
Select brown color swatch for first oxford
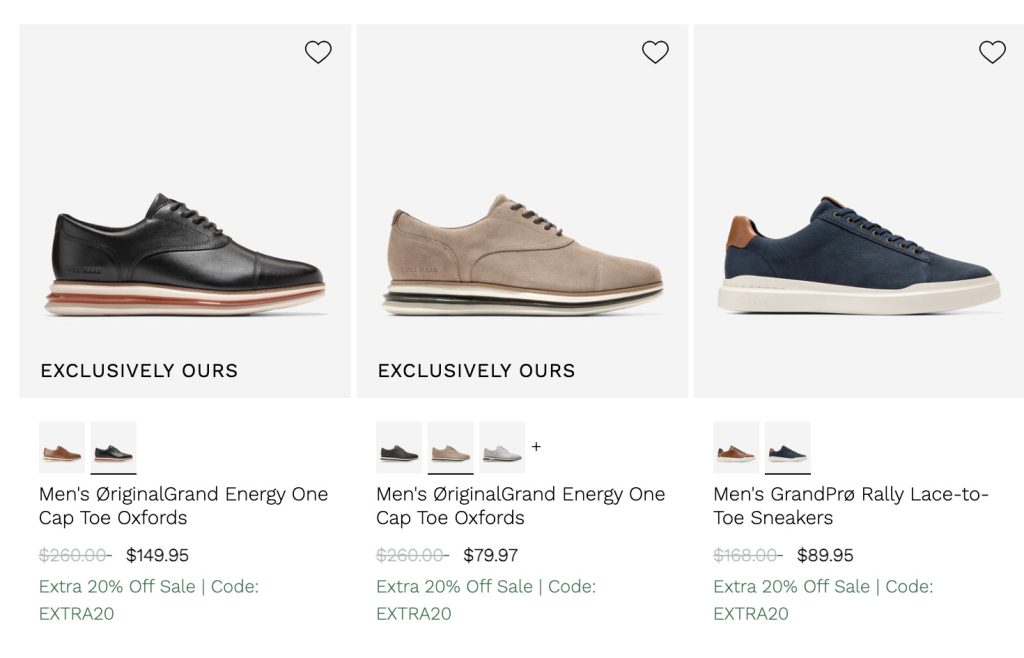point(62,447)
